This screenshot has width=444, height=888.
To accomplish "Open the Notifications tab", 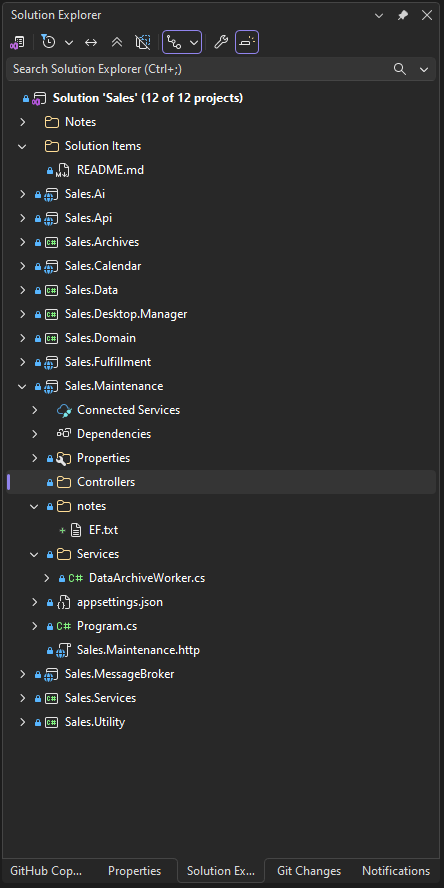I will point(396,871).
